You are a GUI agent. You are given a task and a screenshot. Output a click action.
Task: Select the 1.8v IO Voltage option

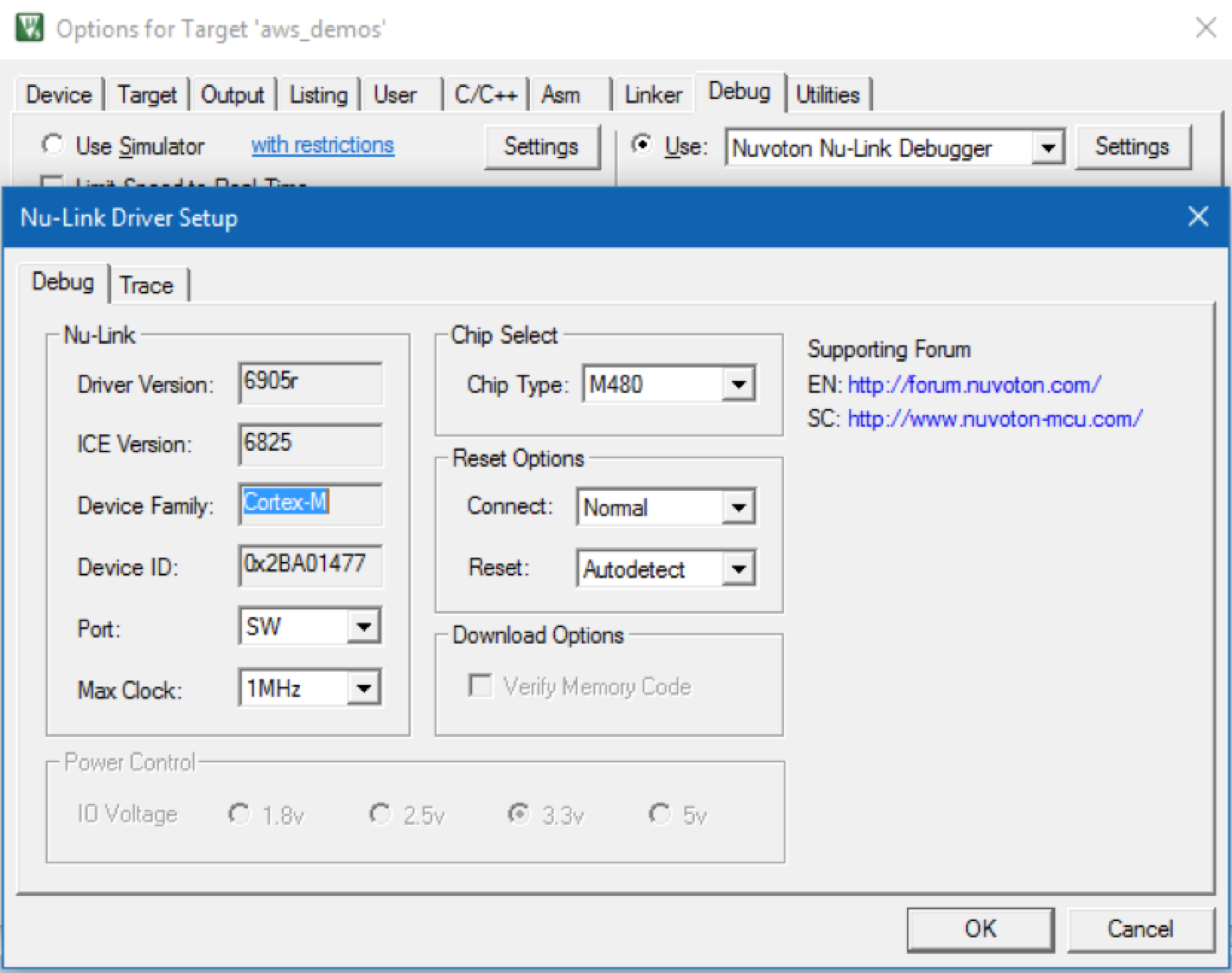point(239,813)
